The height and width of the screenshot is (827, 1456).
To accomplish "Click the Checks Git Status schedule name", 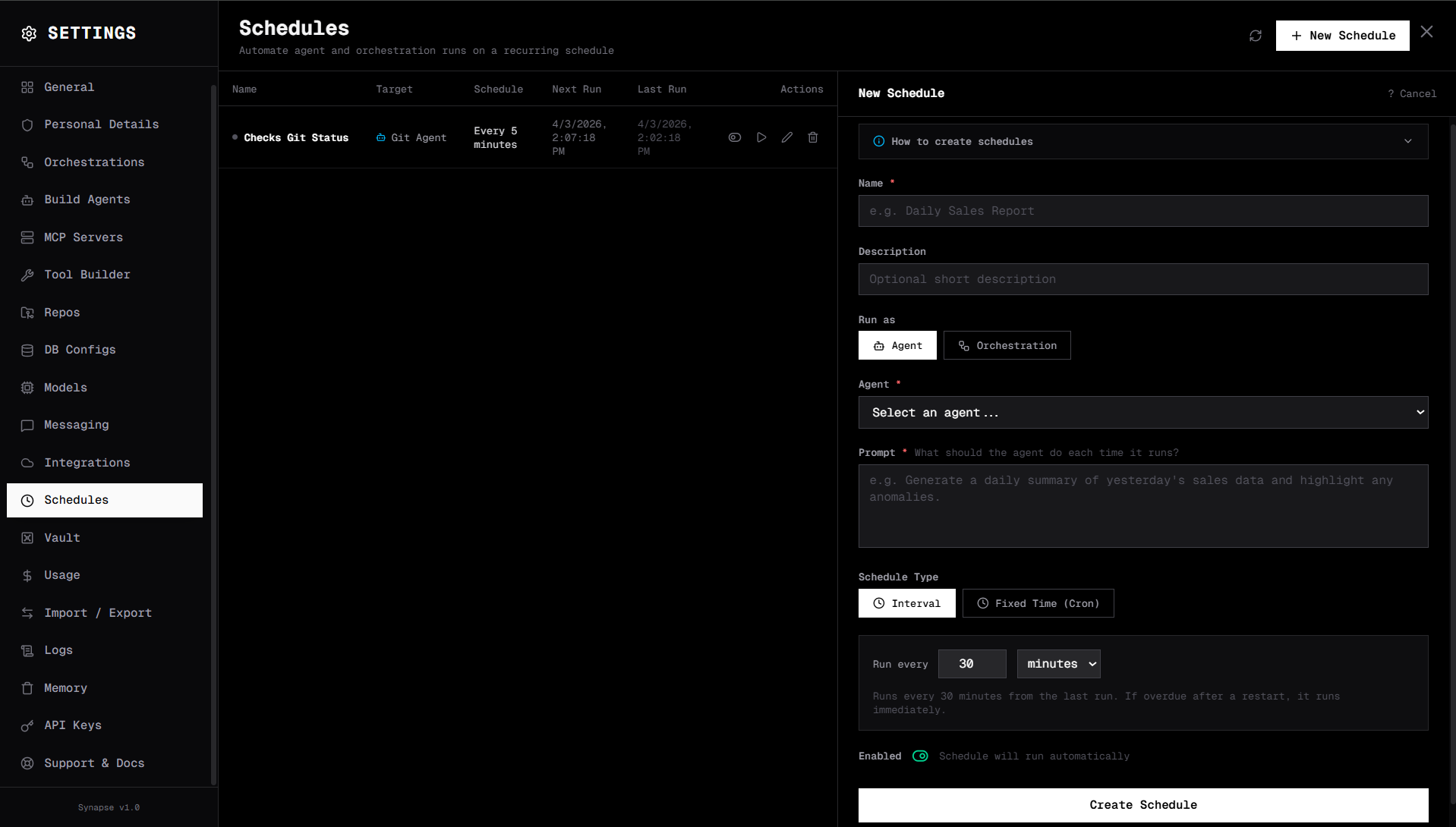I will coord(296,137).
